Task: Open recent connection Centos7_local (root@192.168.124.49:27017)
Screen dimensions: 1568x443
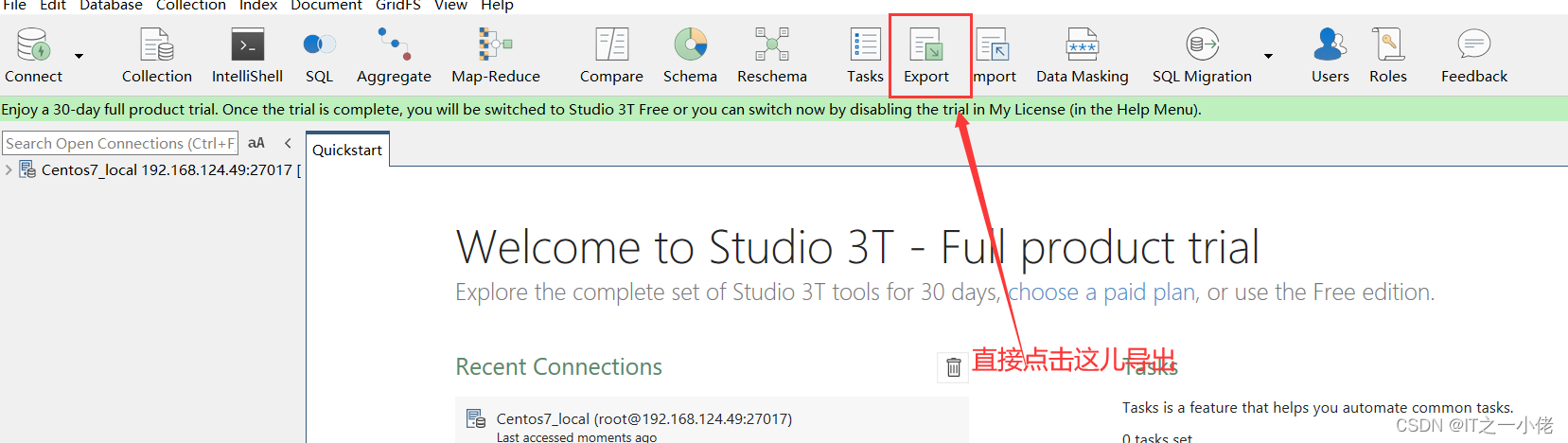Action: tap(644, 418)
